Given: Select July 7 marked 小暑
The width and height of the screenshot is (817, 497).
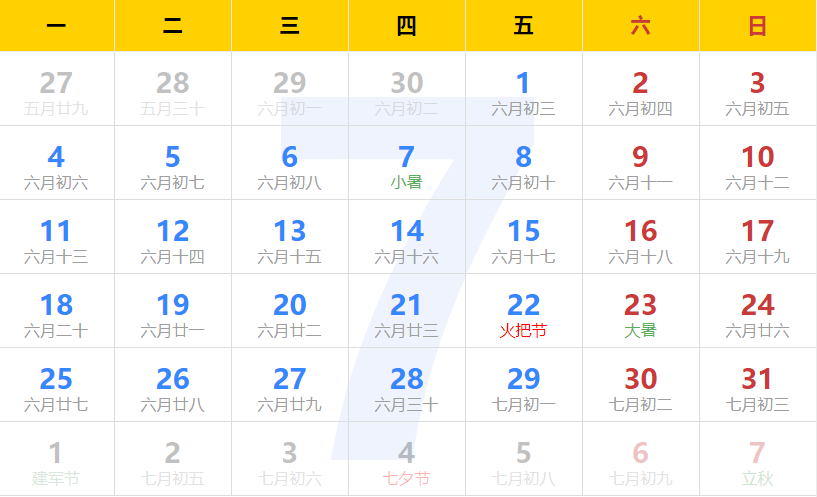Looking at the screenshot, I should coord(407,163).
